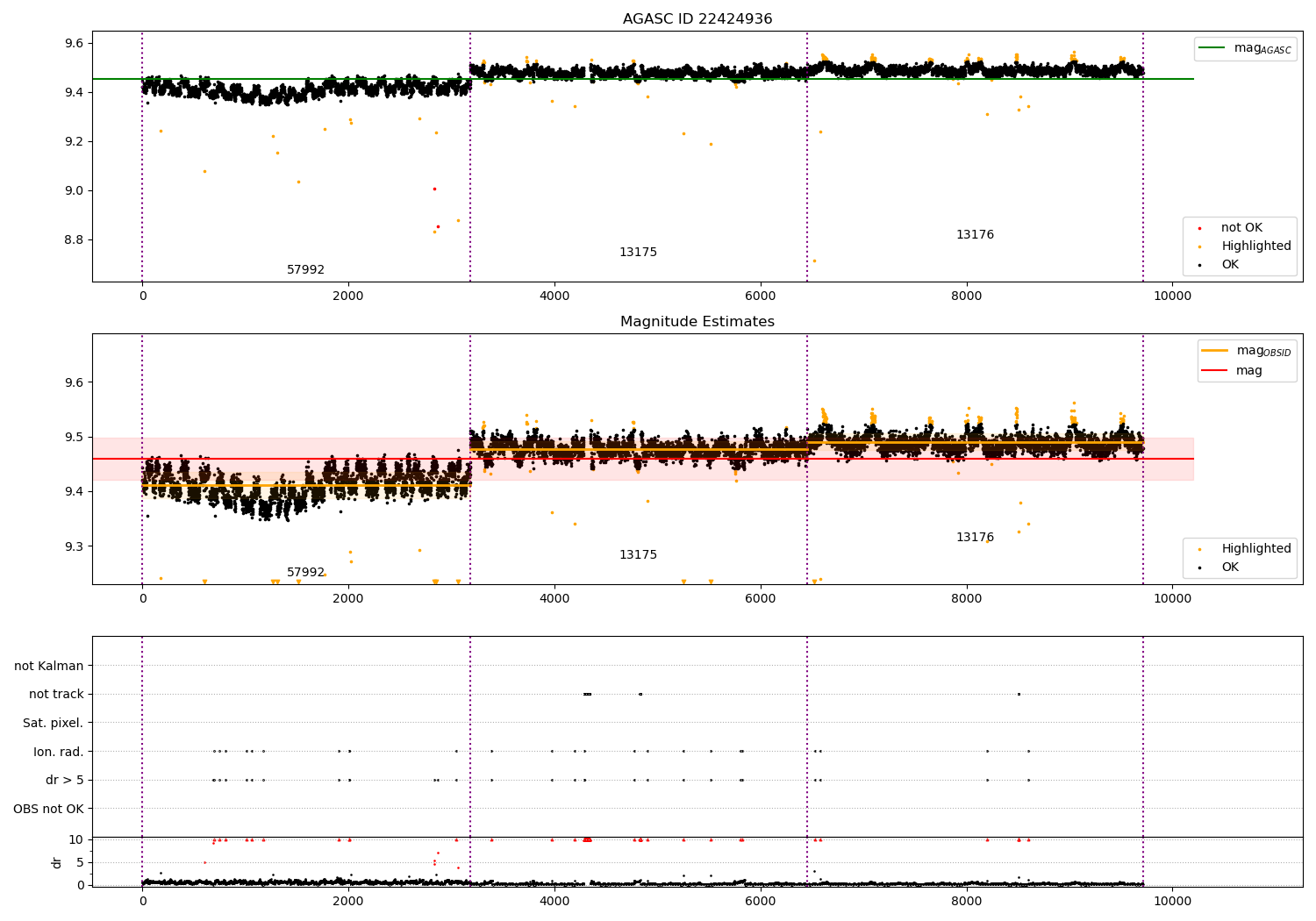Viewport: 1316px width, 921px height.
Task: Click y-tick 9.2 on the top plot
Action: point(75,142)
